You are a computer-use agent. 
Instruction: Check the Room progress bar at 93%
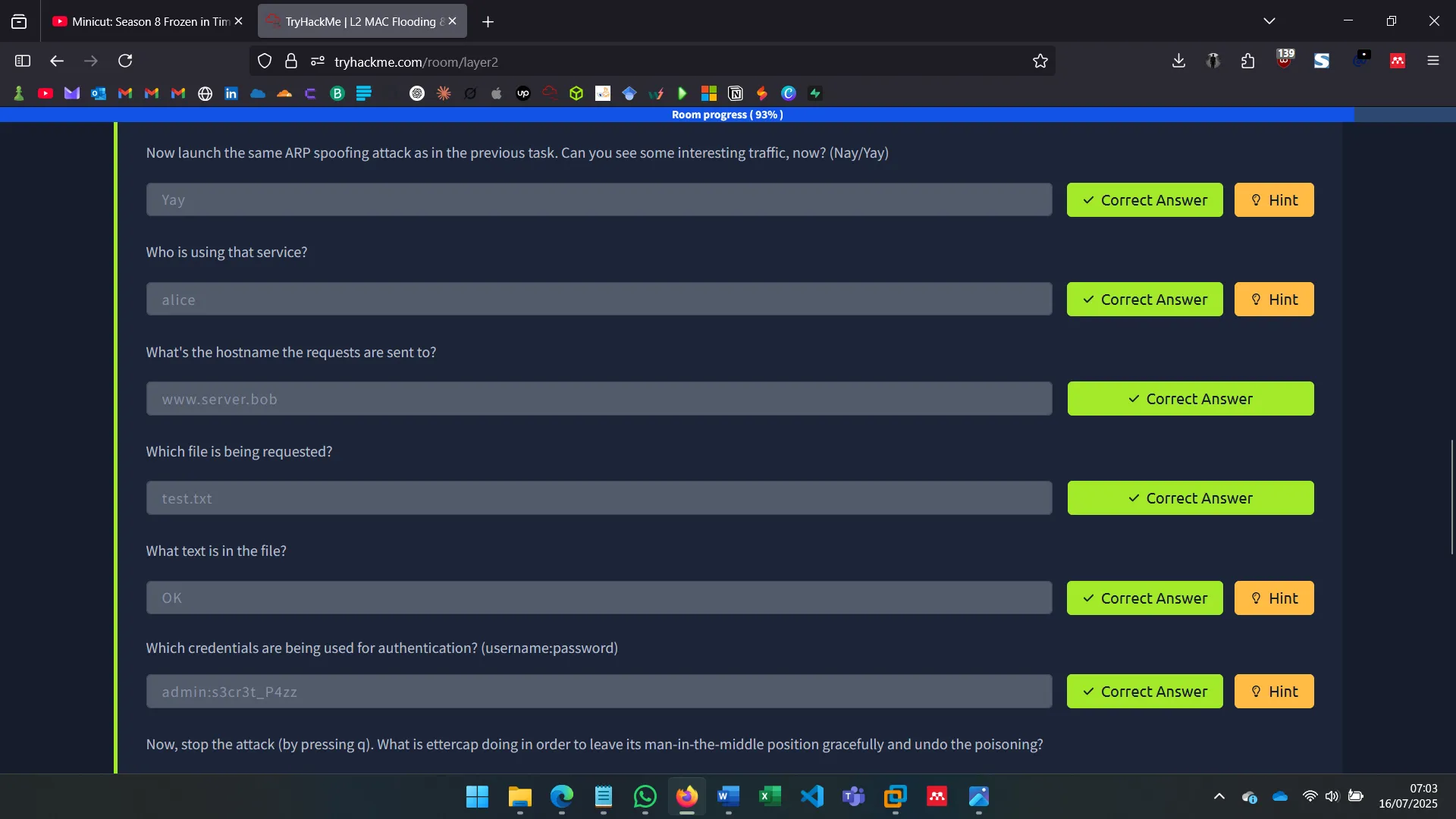(726, 115)
